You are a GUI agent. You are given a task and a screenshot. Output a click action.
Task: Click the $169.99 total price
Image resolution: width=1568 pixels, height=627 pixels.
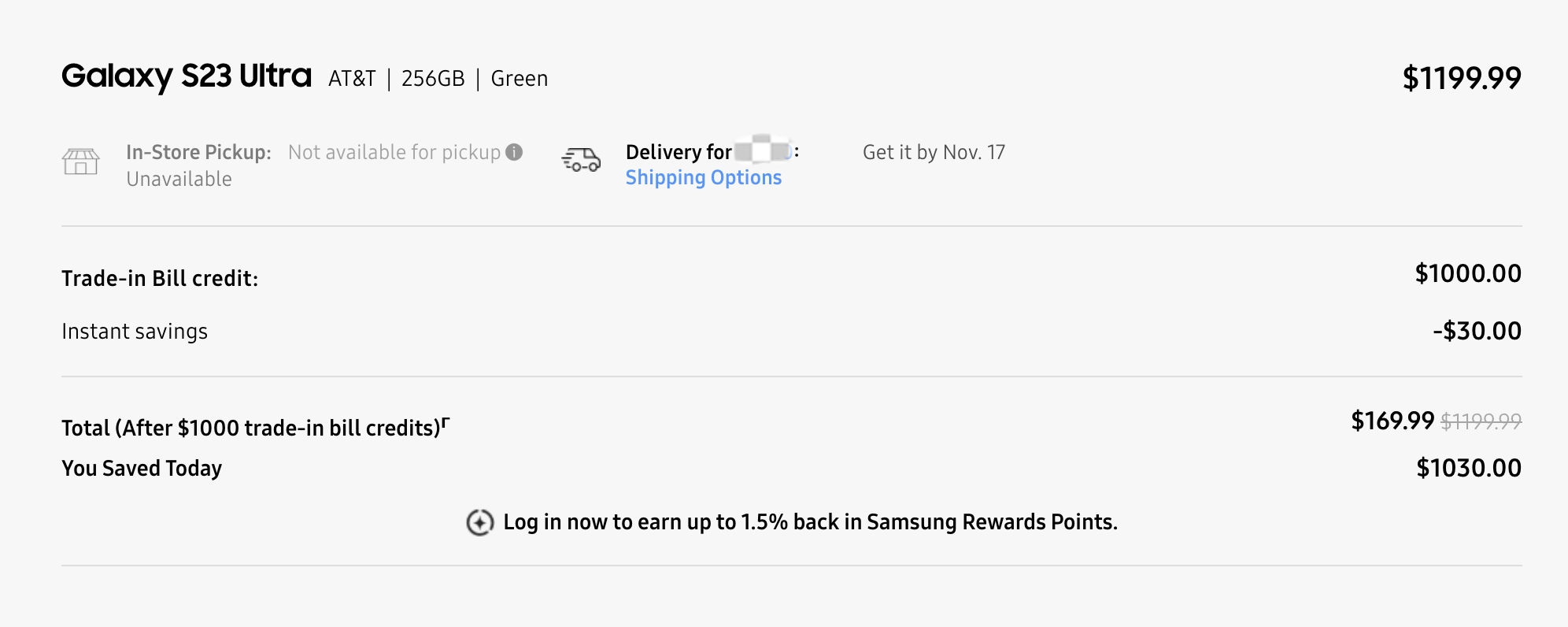click(x=1392, y=421)
